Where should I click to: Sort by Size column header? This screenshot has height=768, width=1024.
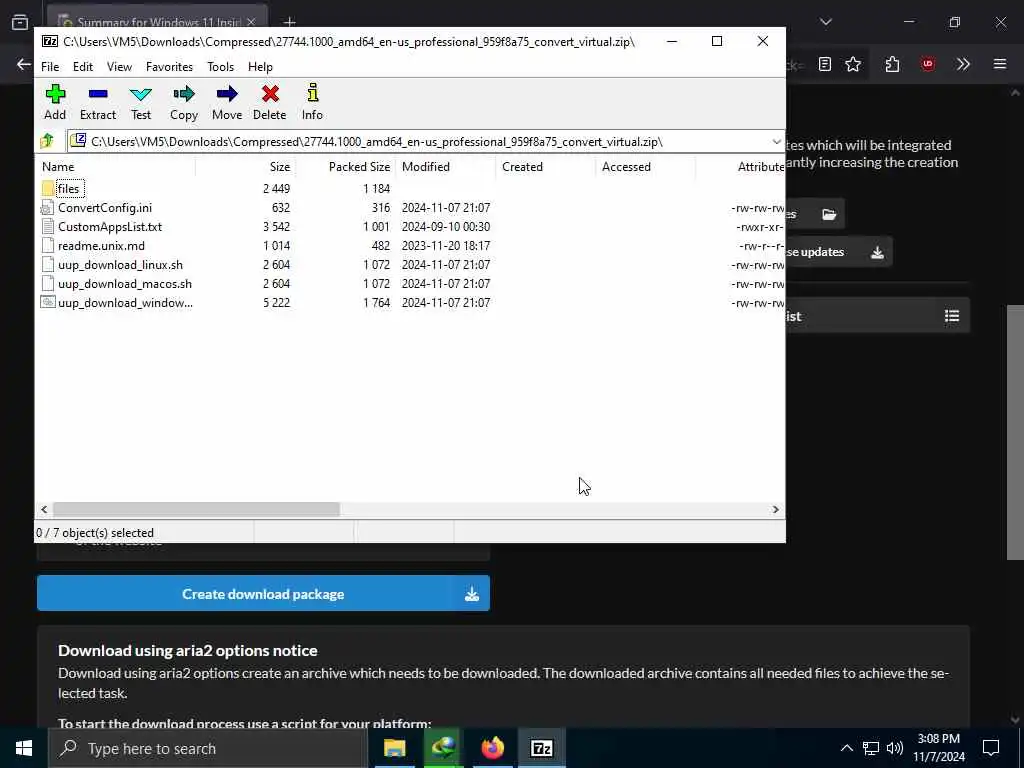245,167
